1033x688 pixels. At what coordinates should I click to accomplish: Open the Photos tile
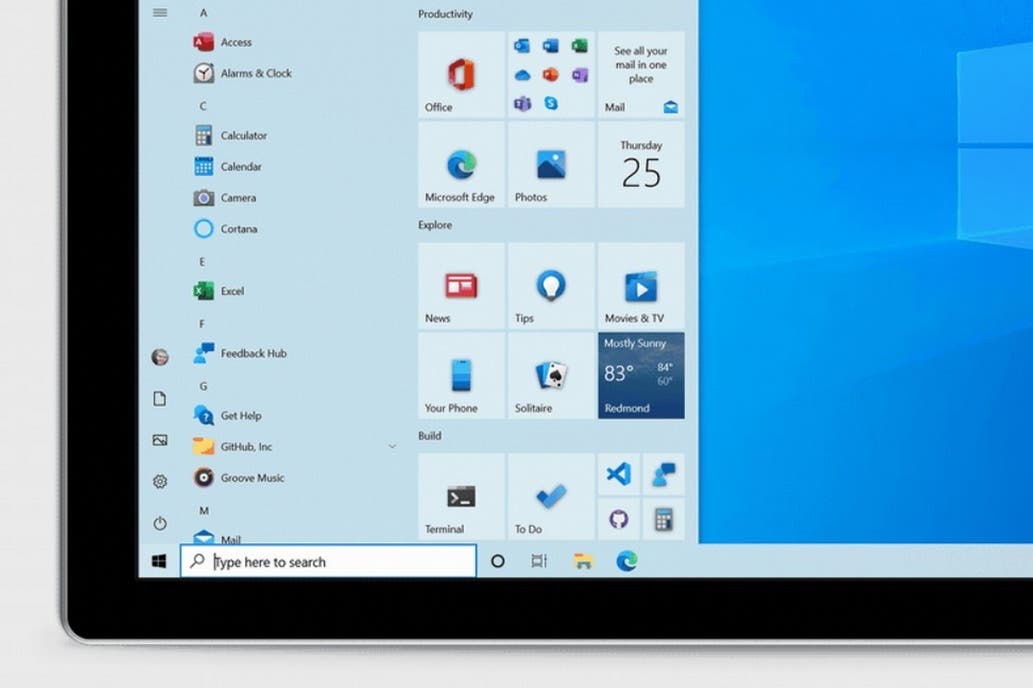(x=550, y=166)
